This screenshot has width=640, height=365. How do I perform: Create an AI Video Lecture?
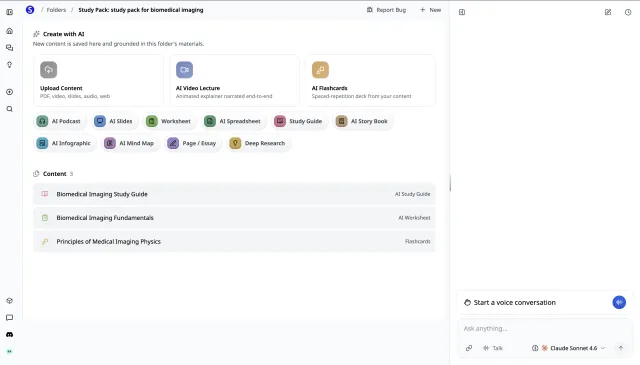pos(234,80)
